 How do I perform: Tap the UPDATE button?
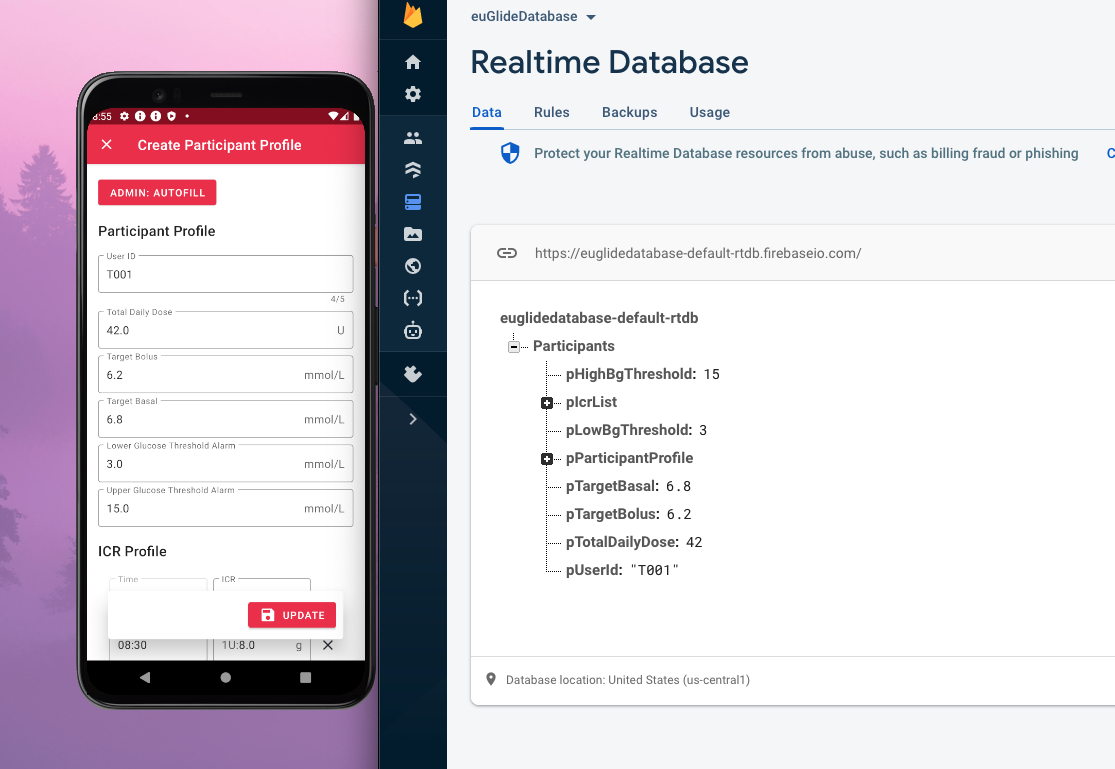click(292, 615)
